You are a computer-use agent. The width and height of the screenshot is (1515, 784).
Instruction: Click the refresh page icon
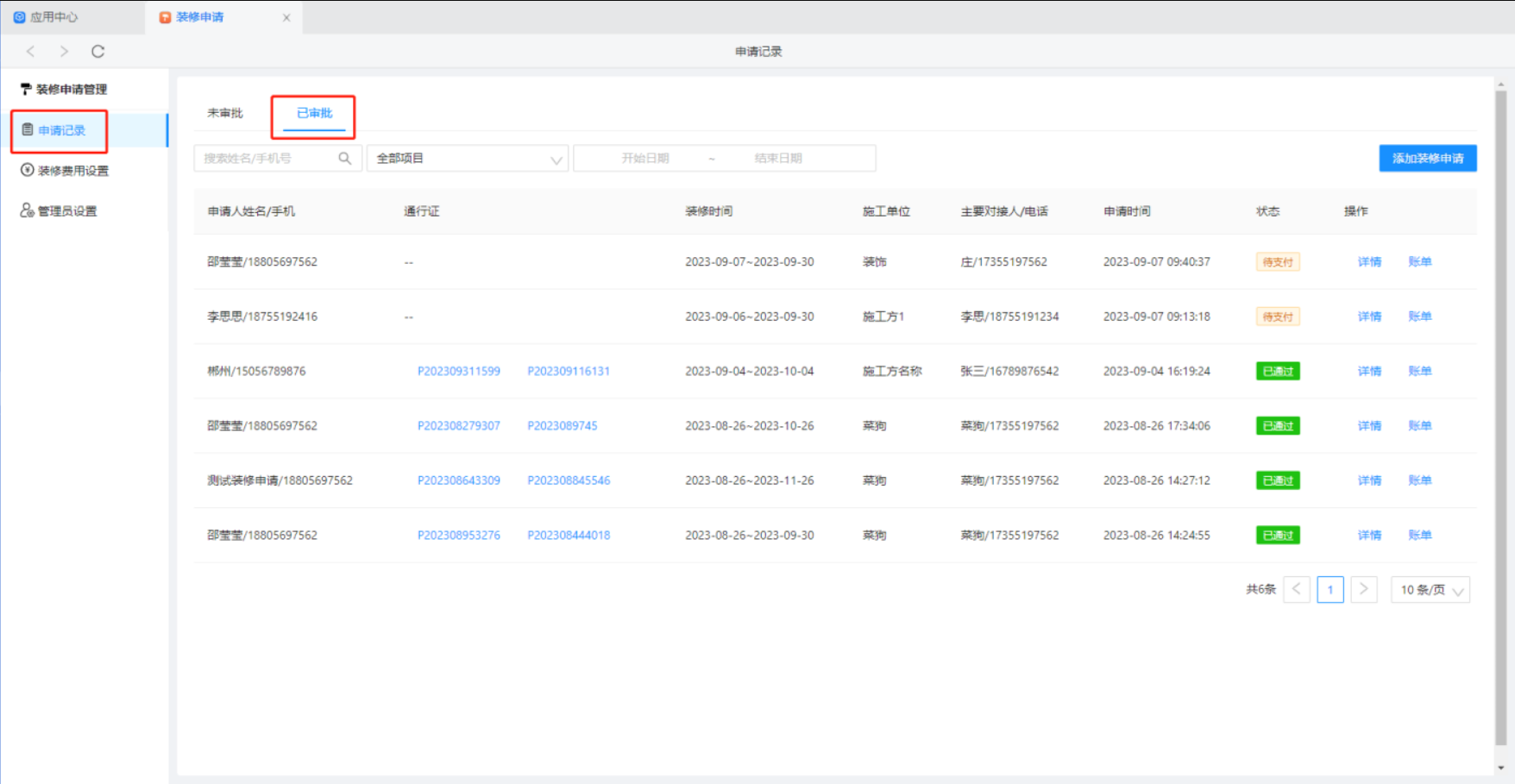coord(97,52)
